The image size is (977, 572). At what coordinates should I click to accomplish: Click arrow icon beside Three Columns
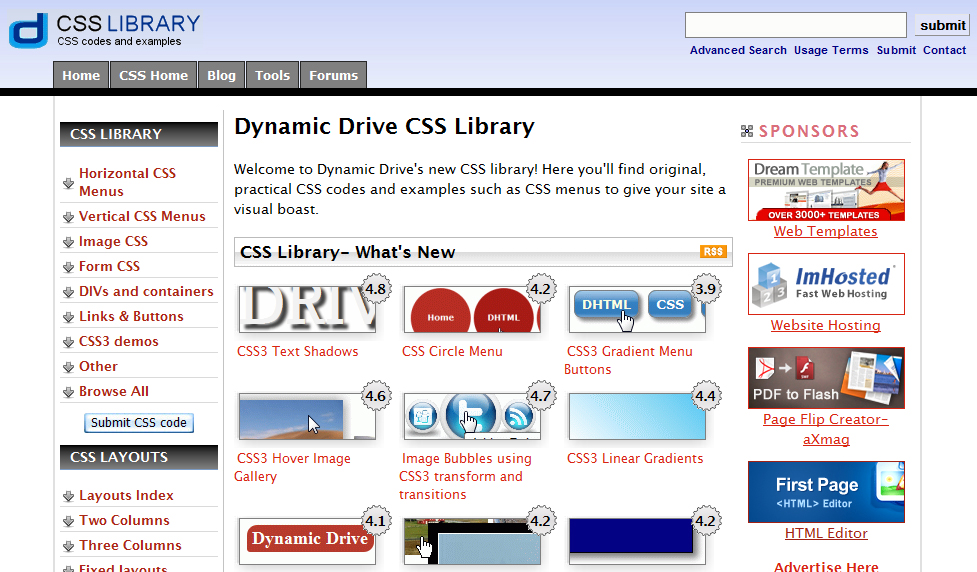click(69, 546)
